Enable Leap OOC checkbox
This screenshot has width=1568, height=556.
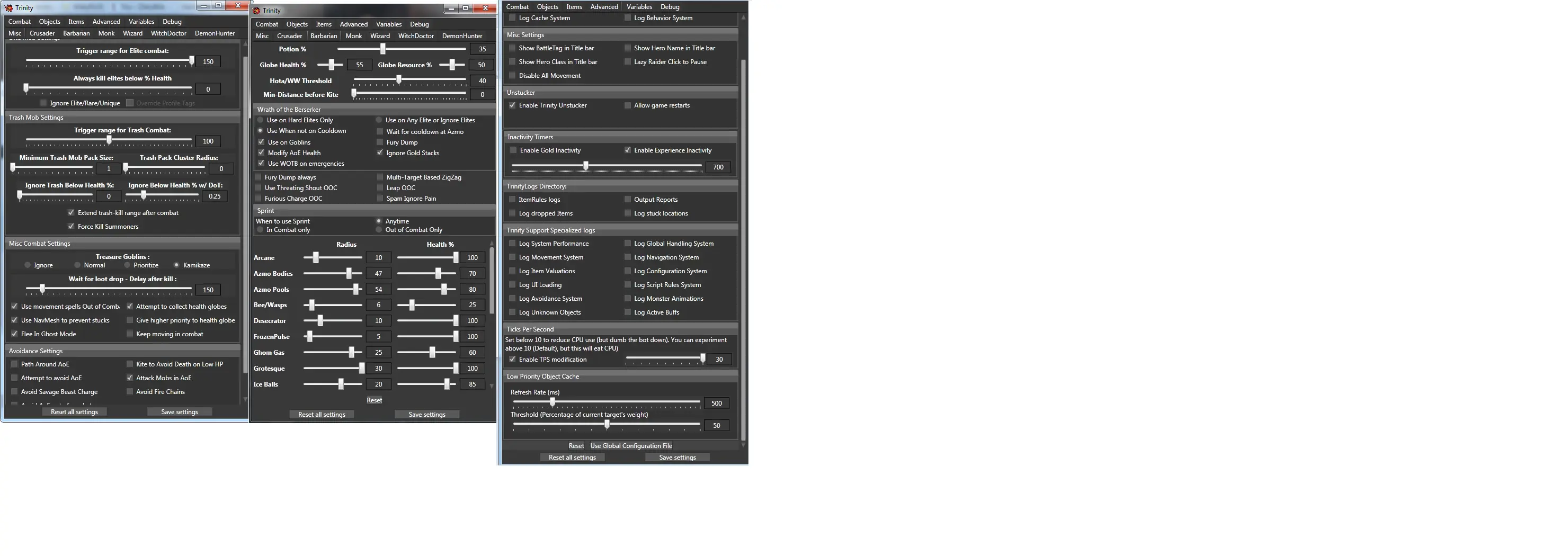(x=380, y=188)
